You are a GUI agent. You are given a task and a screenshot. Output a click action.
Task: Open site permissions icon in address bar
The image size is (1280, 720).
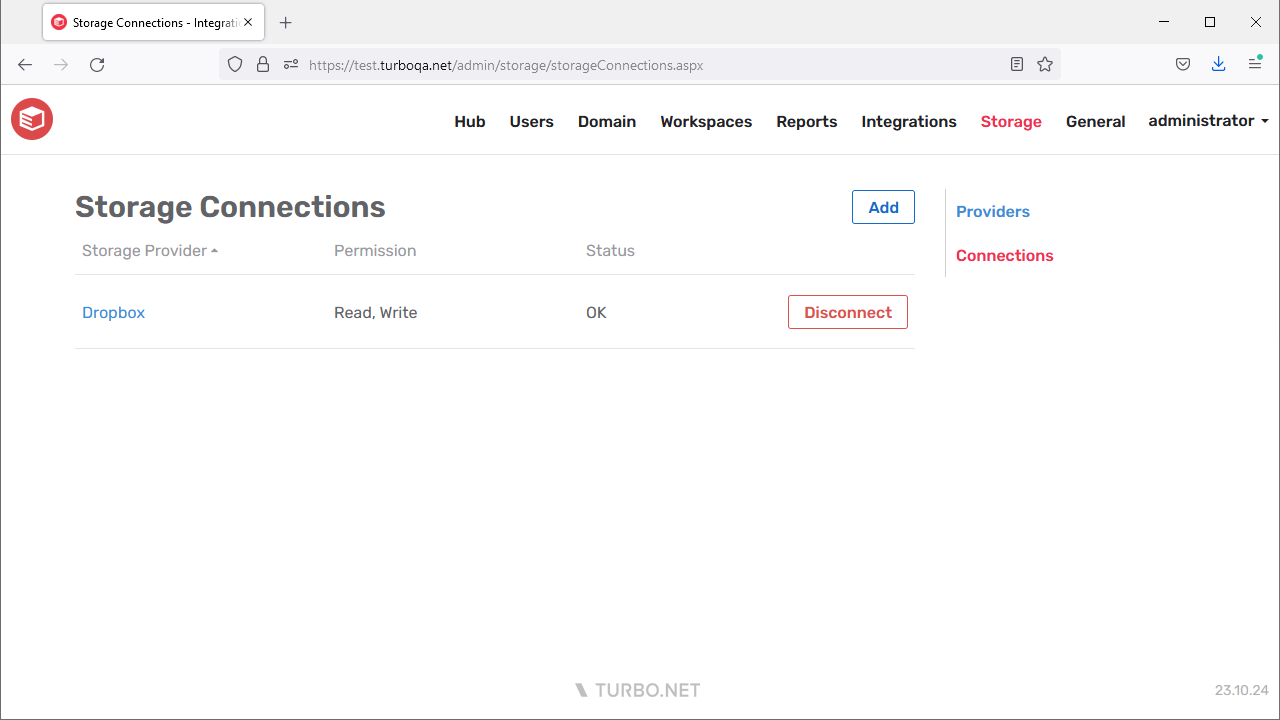291,65
